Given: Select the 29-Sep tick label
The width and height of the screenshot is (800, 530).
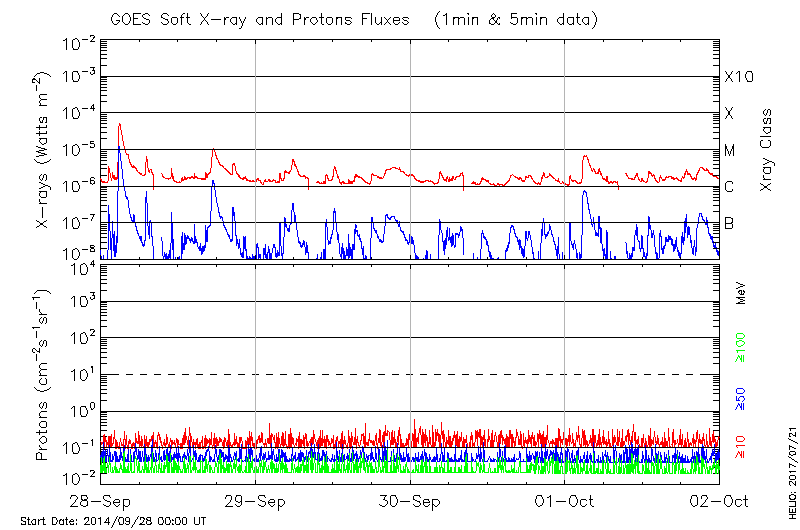Looking at the screenshot, I should coord(256,500).
